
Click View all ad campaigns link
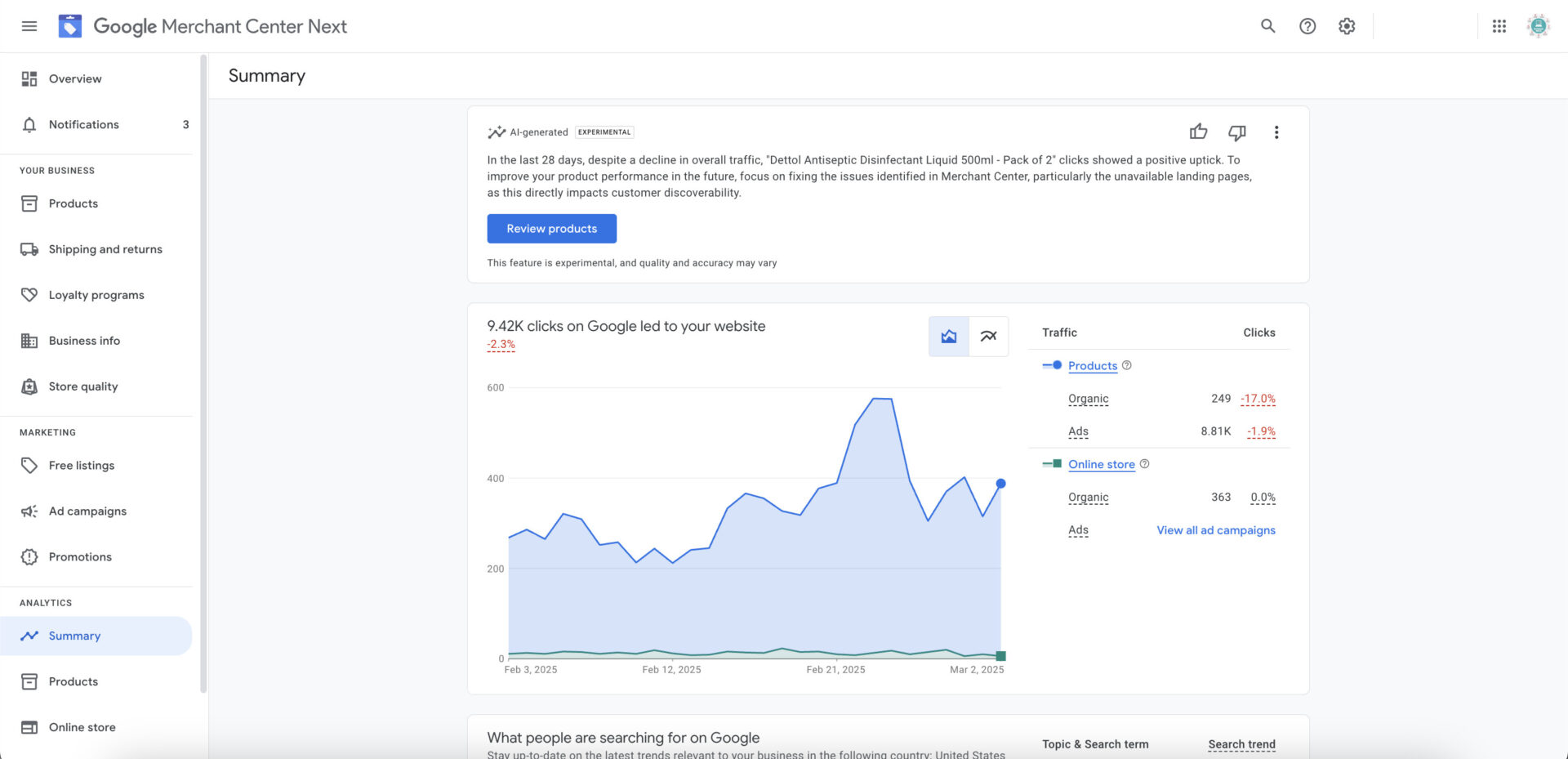click(1216, 530)
